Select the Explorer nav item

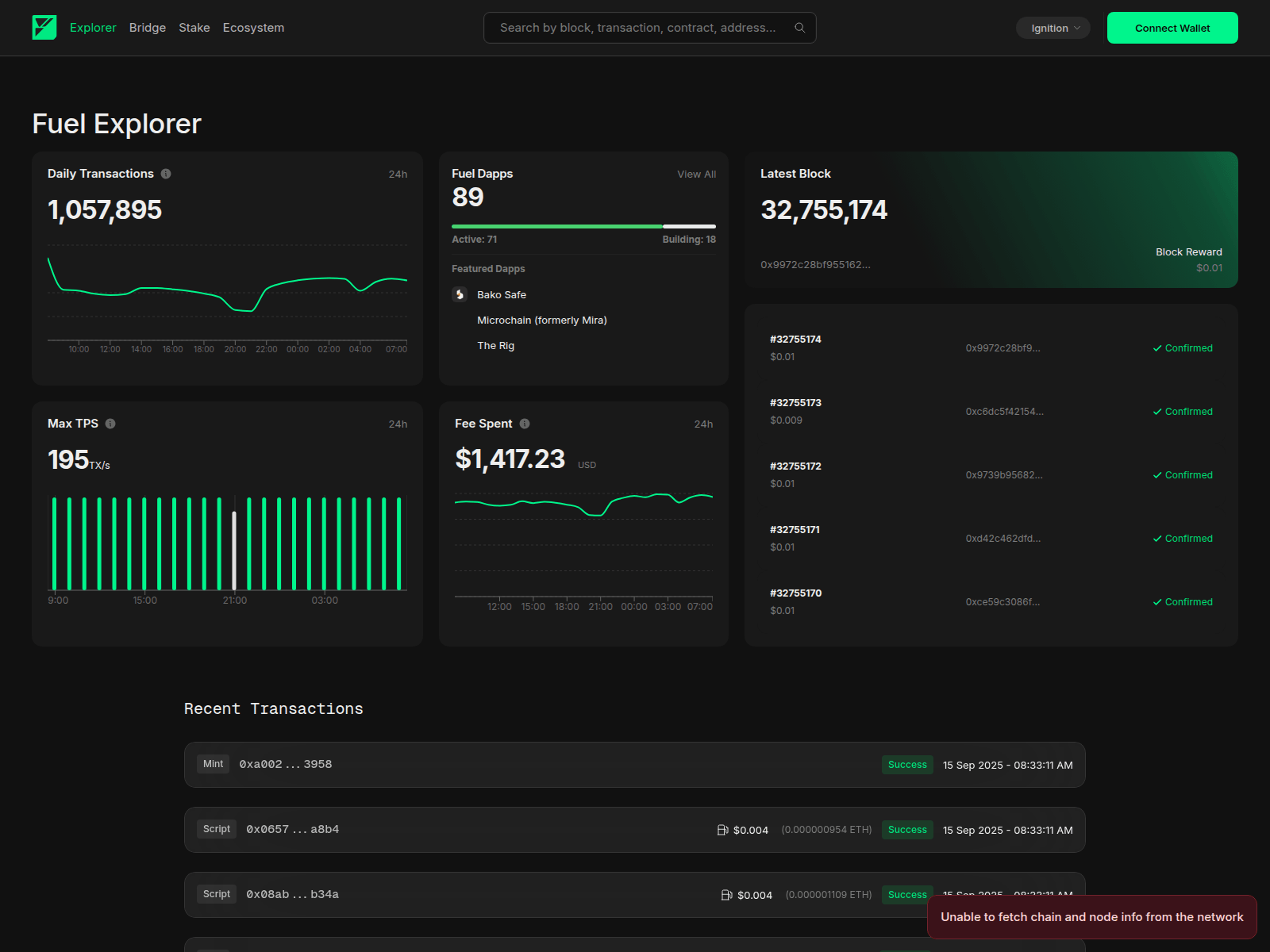click(x=93, y=27)
